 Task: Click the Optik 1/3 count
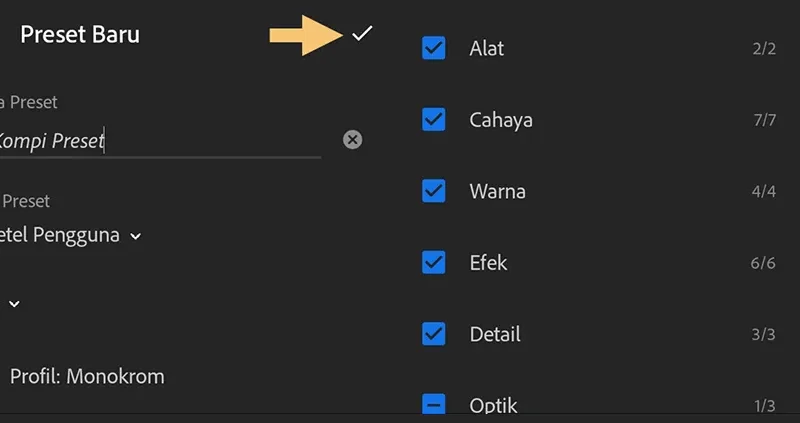765,406
